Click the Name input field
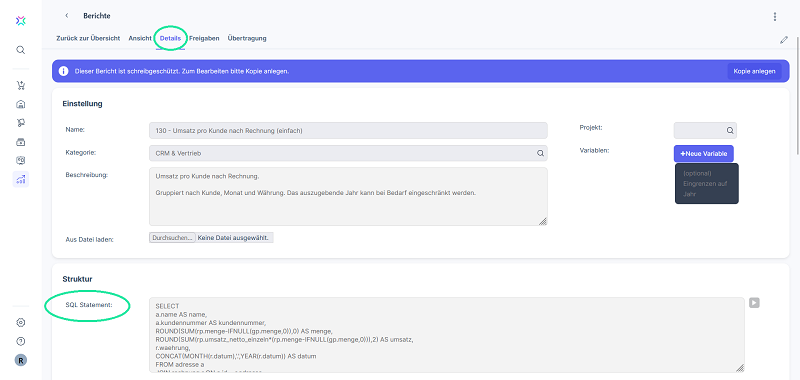This screenshot has height=380, width=800. (x=348, y=131)
